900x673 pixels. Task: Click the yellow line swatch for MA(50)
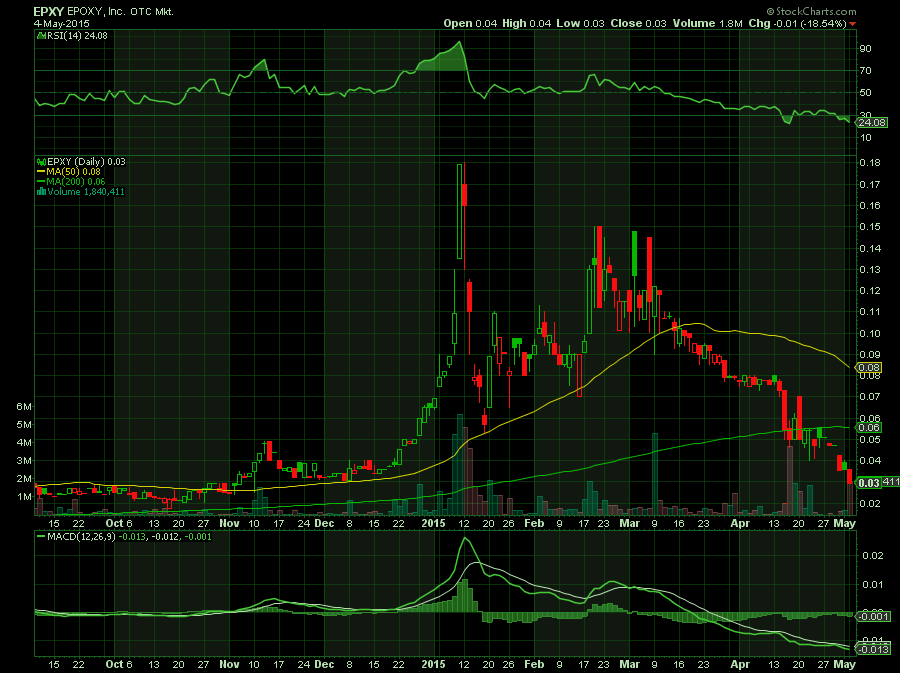[41, 172]
